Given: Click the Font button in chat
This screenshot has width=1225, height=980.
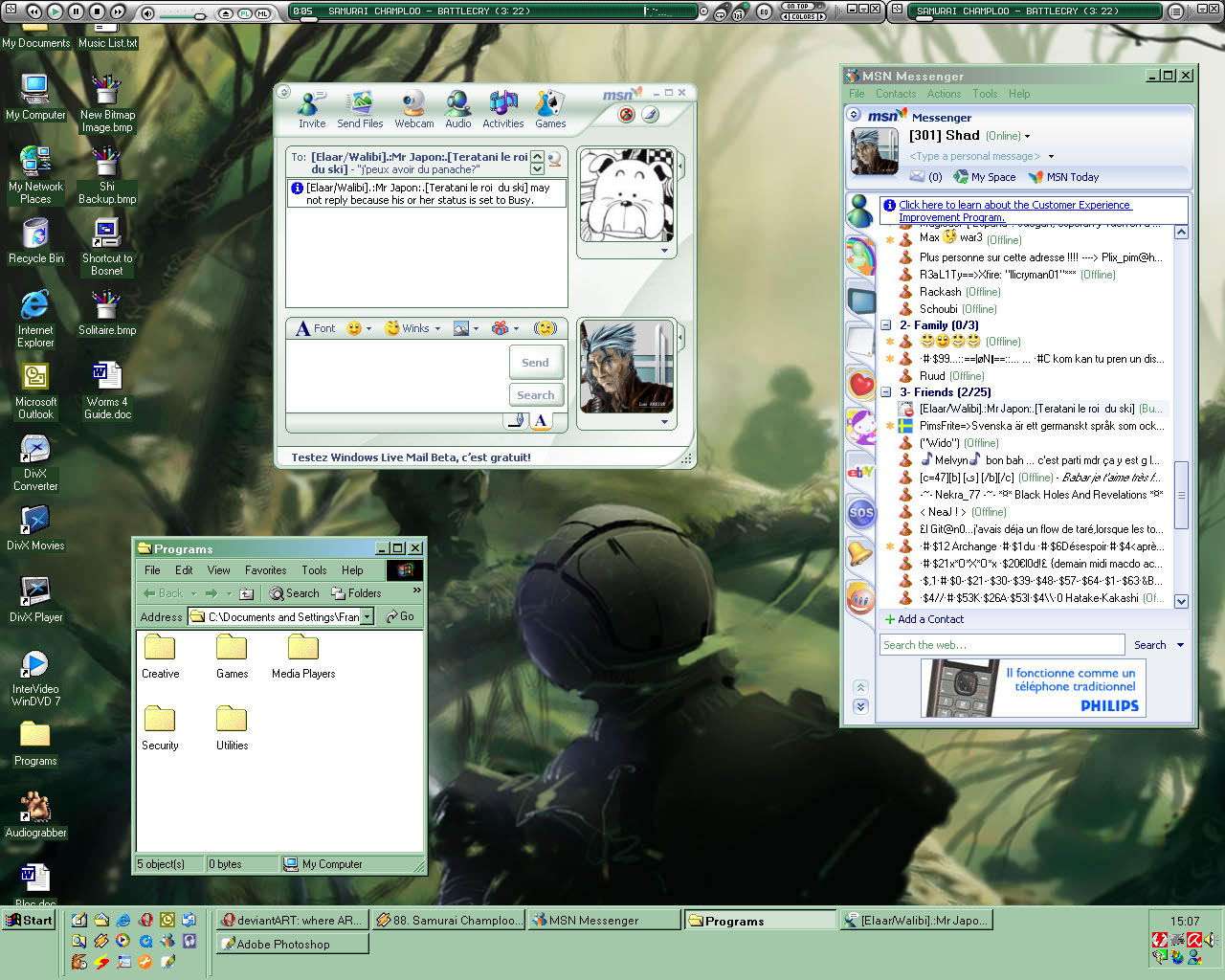Looking at the screenshot, I should [x=316, y=328].
